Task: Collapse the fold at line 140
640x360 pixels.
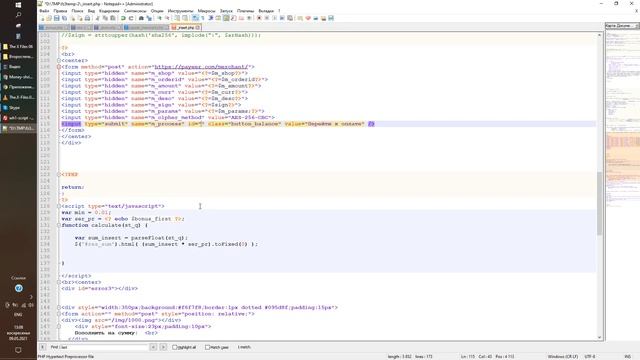Action: click(x=59, y=282)
